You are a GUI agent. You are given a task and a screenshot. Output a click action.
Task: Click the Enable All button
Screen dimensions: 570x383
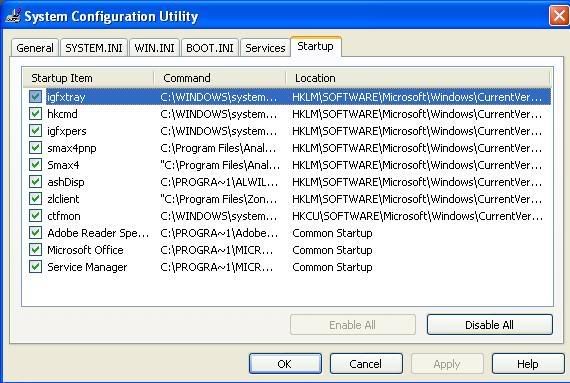pos(353,324)
